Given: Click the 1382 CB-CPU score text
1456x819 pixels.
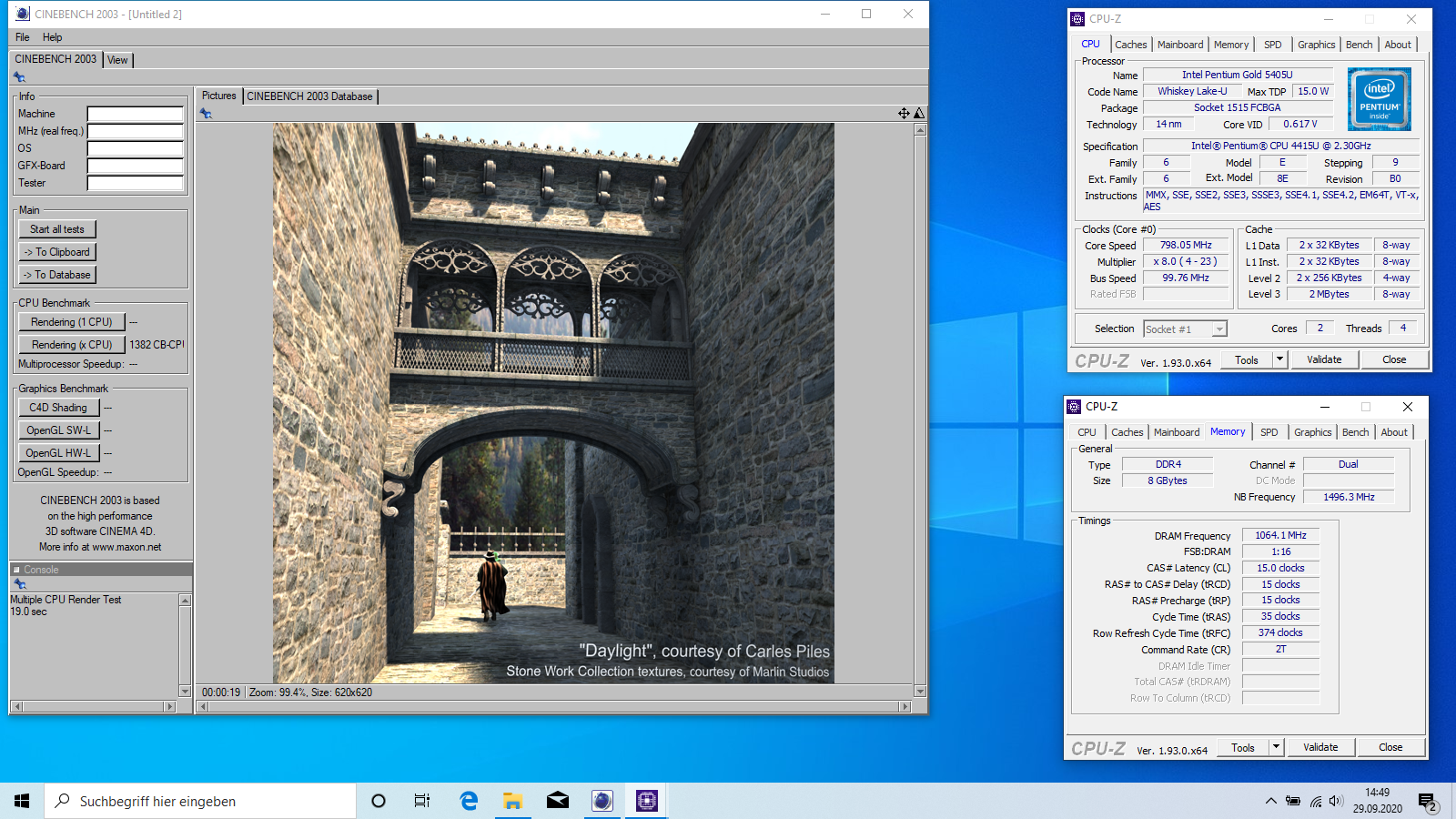Looking at the screenshot, I should [x=157, y=345].
